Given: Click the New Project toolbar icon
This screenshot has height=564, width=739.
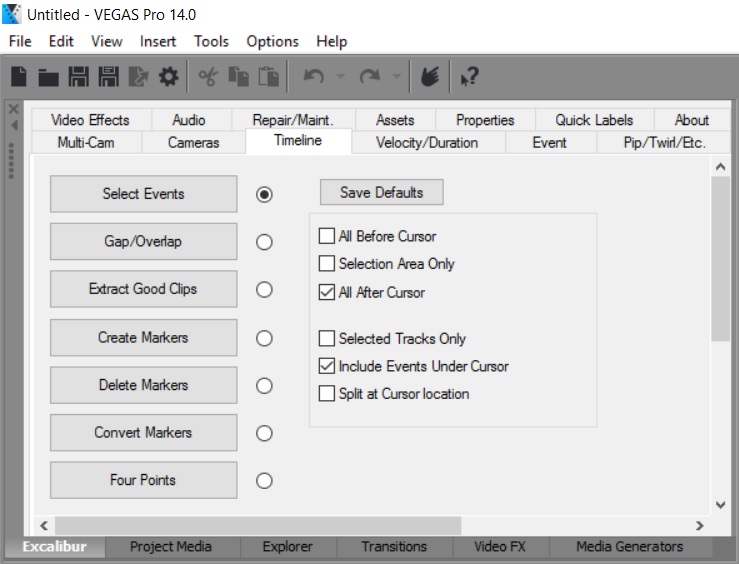Looking at the screenshot, I should coord(19,77).
